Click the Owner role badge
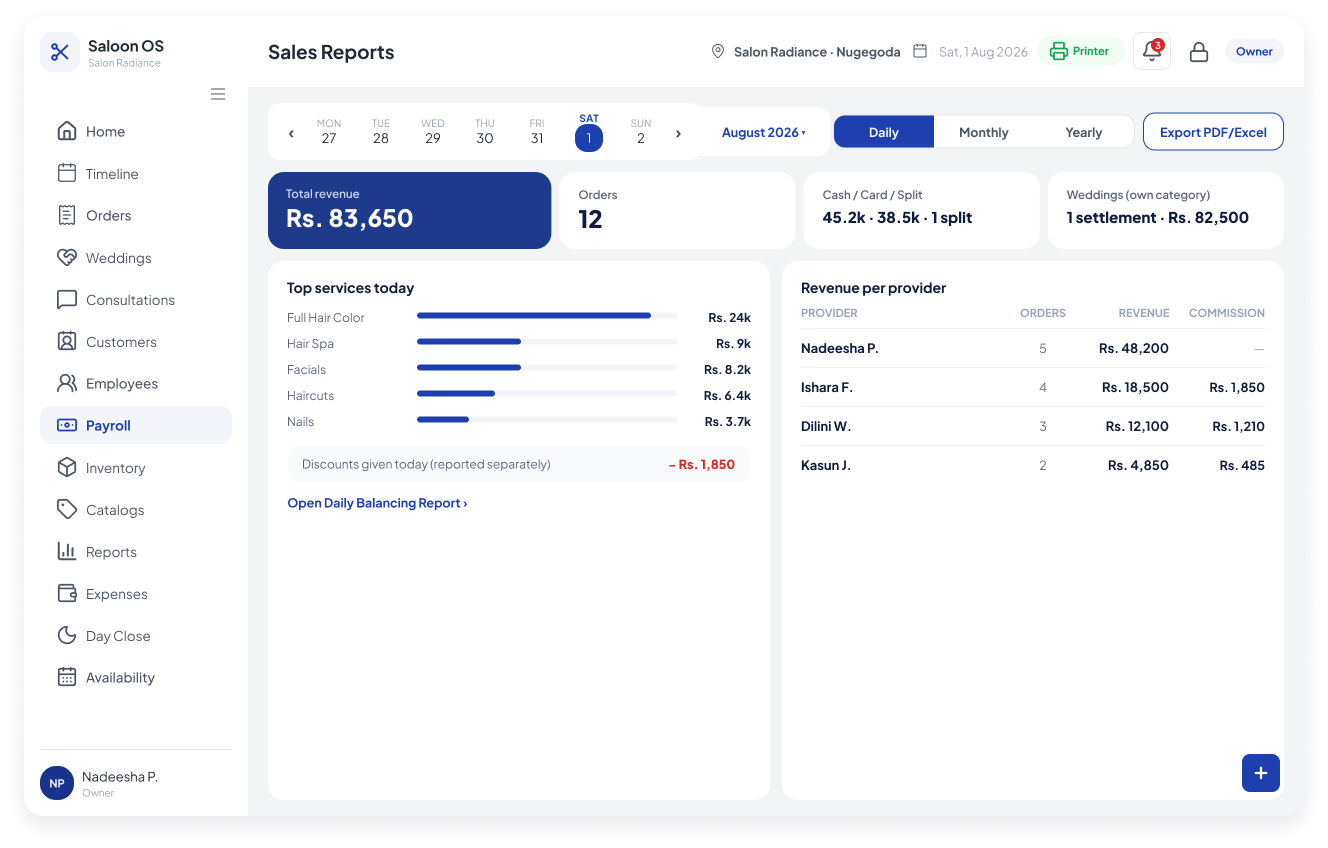 point(1254,51)
